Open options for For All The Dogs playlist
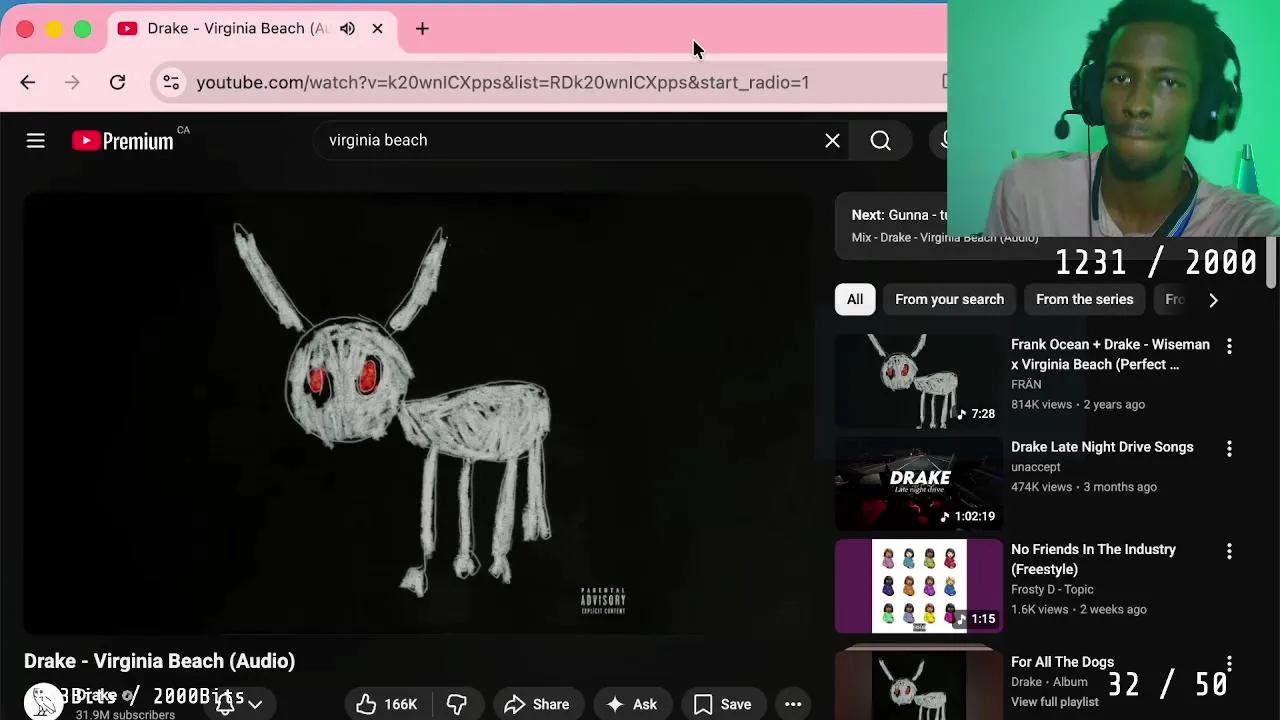1280x720 pixels. click(x=1229, y=664)
